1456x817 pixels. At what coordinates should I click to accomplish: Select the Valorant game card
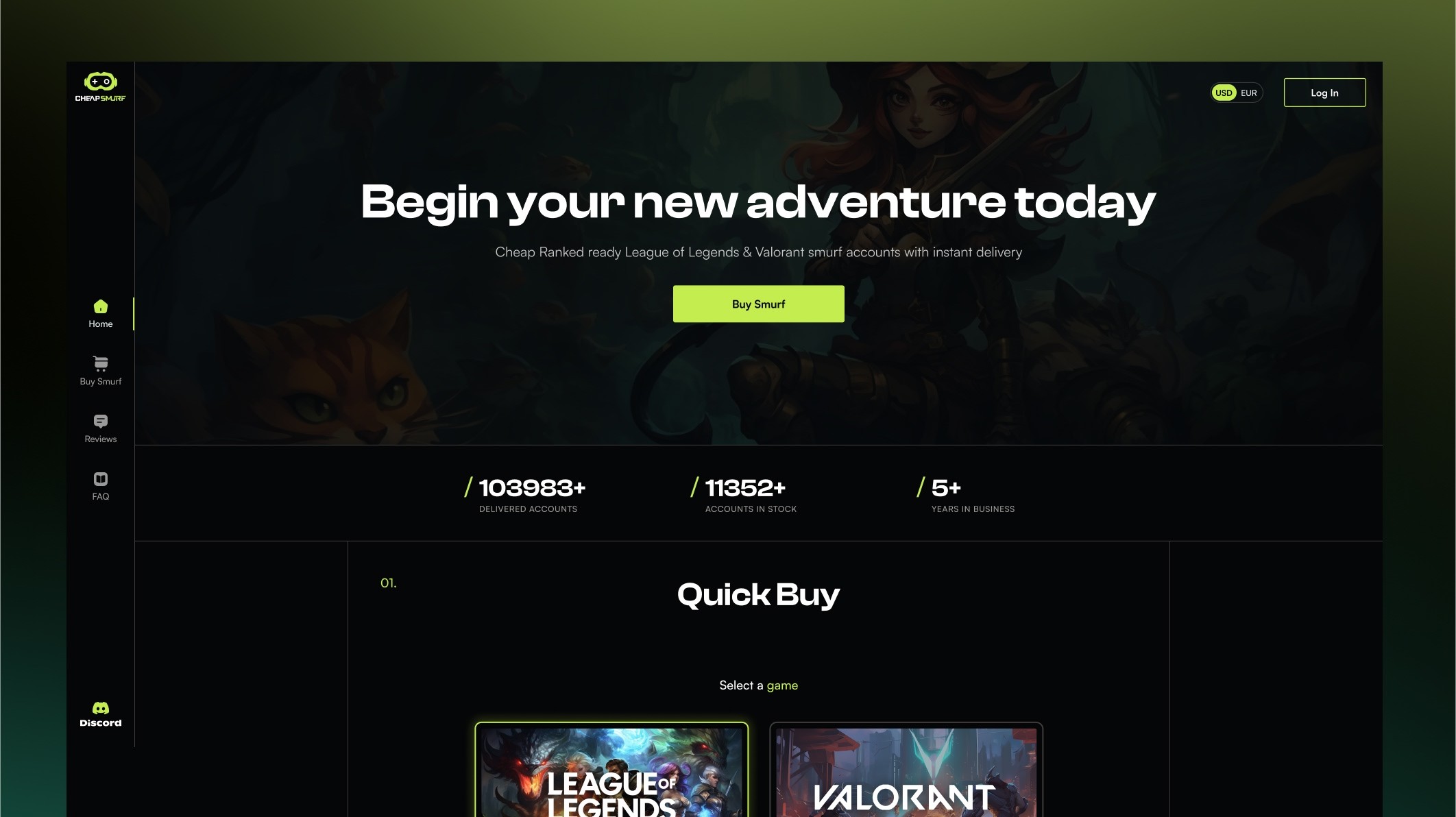coord(906,770)
